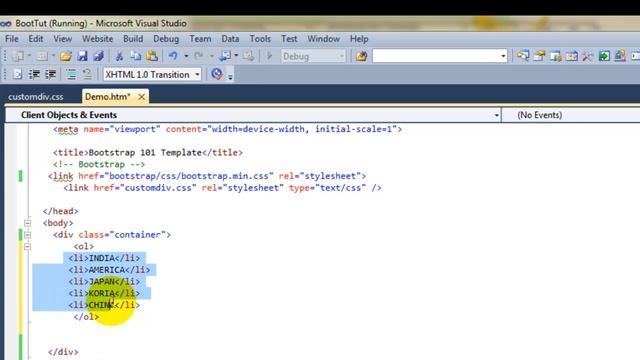This screenshot has height=360, width=640.
Task: Click the Navigate Backward icon
Action: (x=225, y=56)
